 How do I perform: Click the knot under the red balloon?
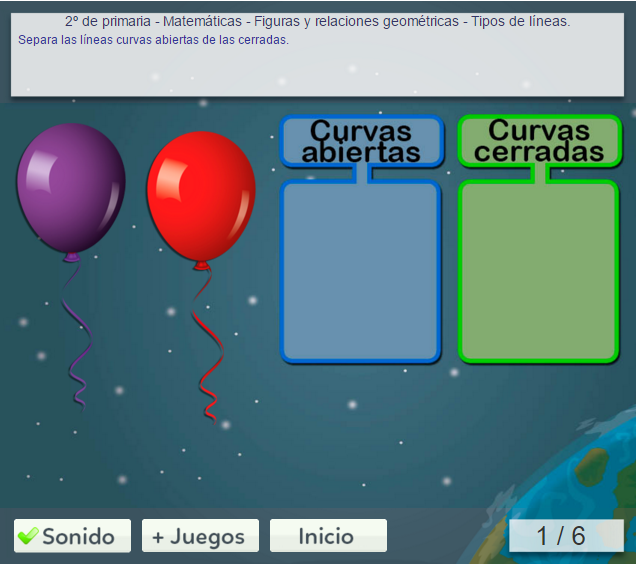(x=202, y=265)
